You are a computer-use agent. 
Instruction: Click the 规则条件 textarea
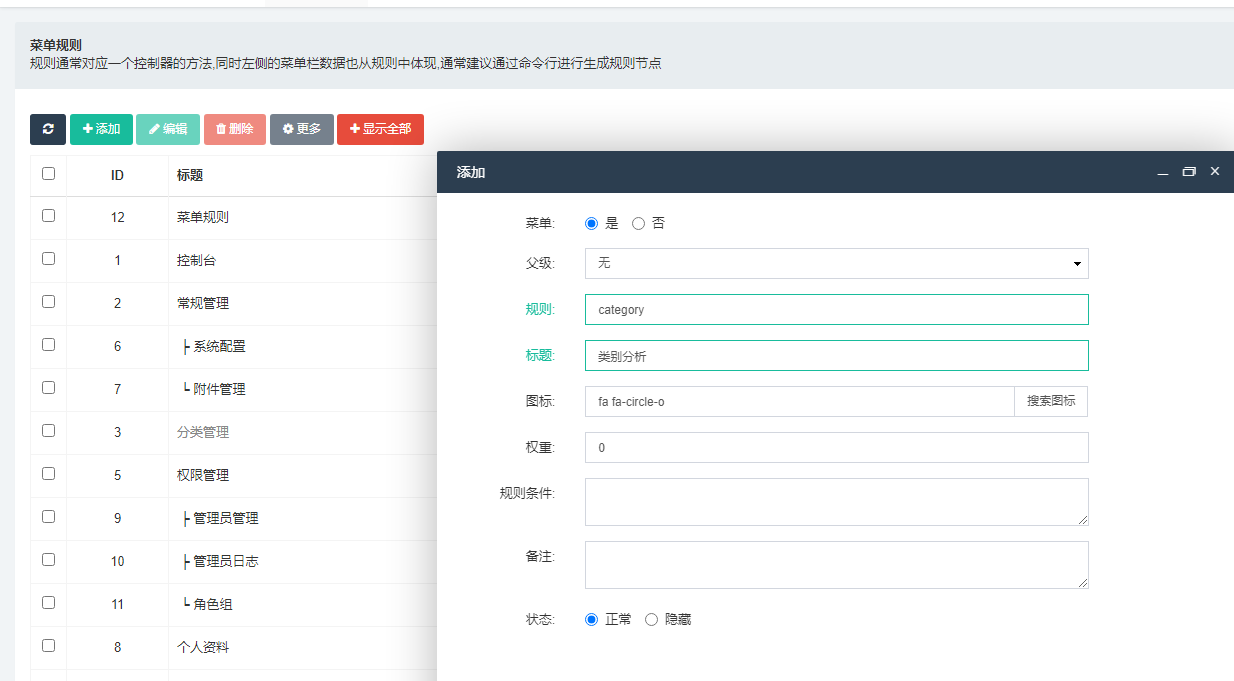[836, 501]
